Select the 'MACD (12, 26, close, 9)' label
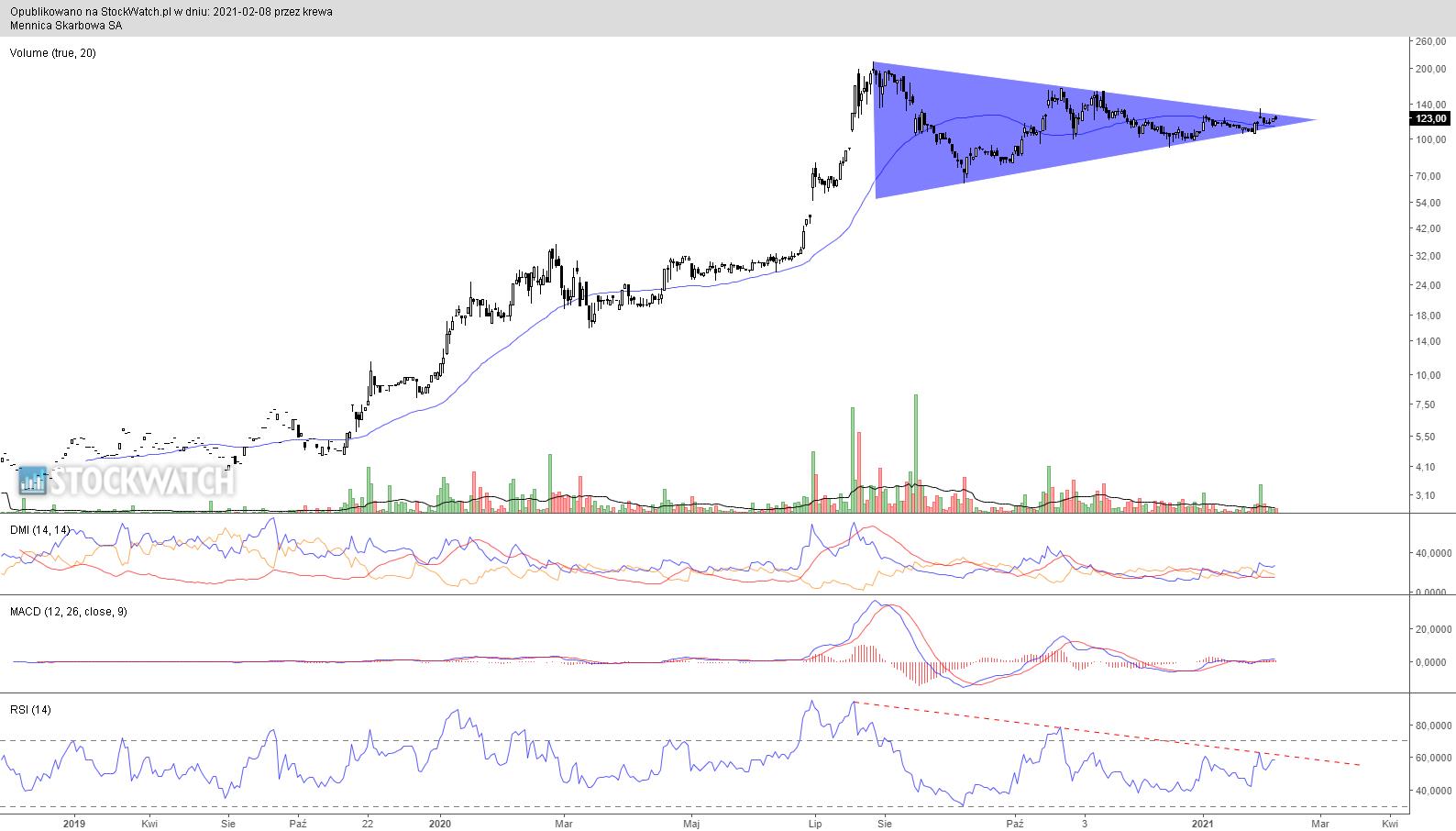The height and width of the screenshot is (831, 1456). (68, 612)
